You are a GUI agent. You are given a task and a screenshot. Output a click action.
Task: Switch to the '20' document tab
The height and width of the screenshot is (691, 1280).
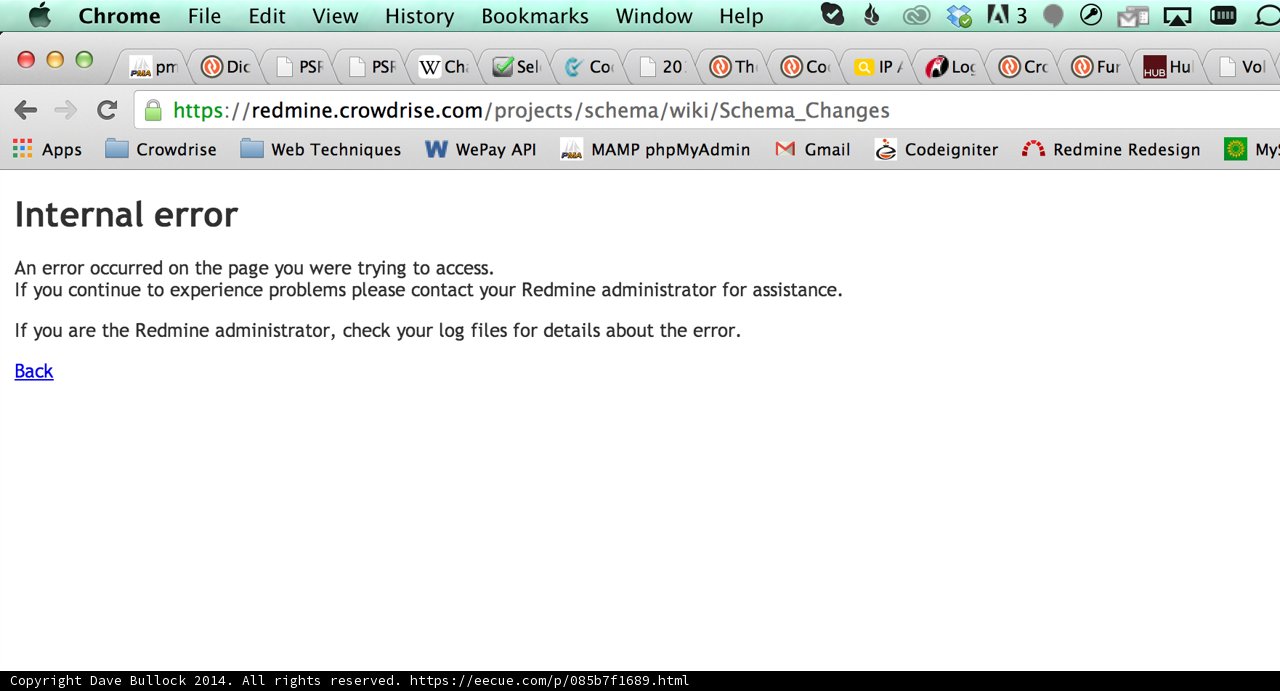661,67
